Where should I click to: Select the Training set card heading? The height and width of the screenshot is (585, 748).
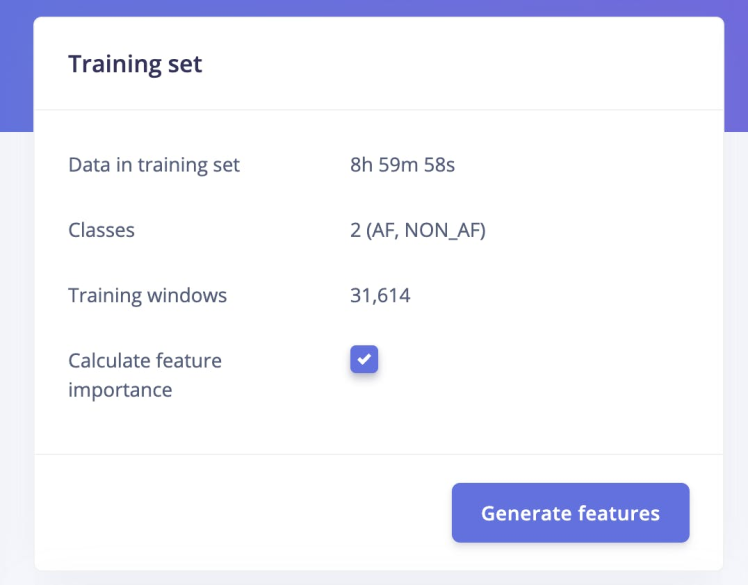click(x=135, y=65)
